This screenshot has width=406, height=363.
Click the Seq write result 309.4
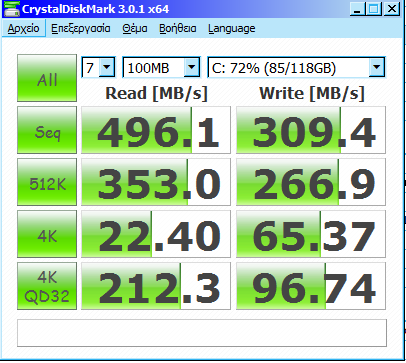(311, 130)
